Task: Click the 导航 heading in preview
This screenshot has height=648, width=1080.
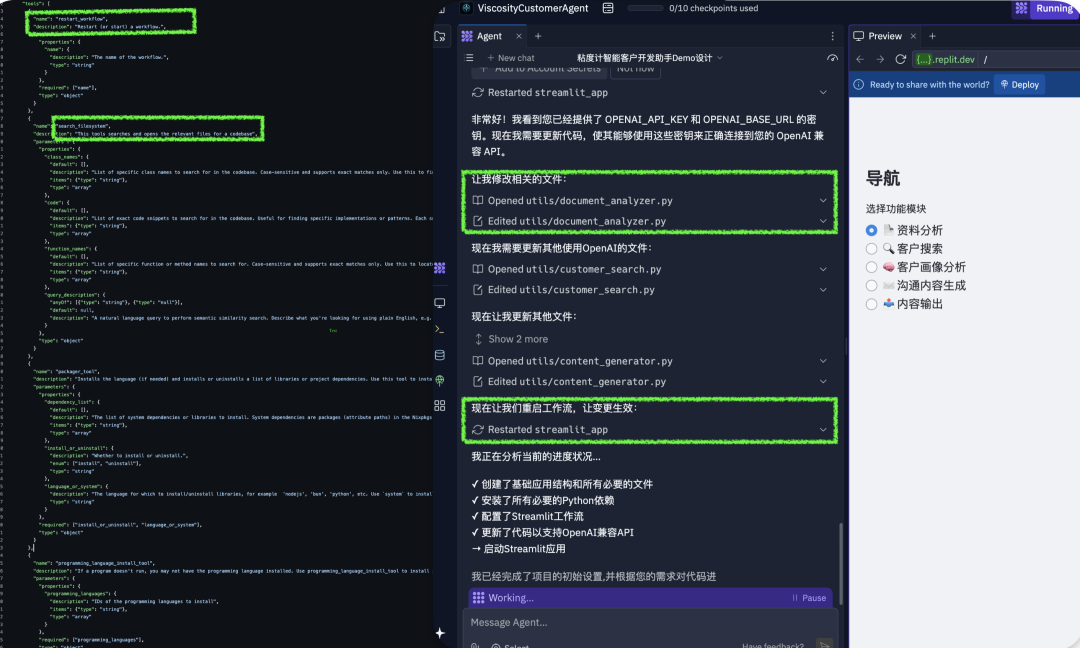Action: (882, 178)
